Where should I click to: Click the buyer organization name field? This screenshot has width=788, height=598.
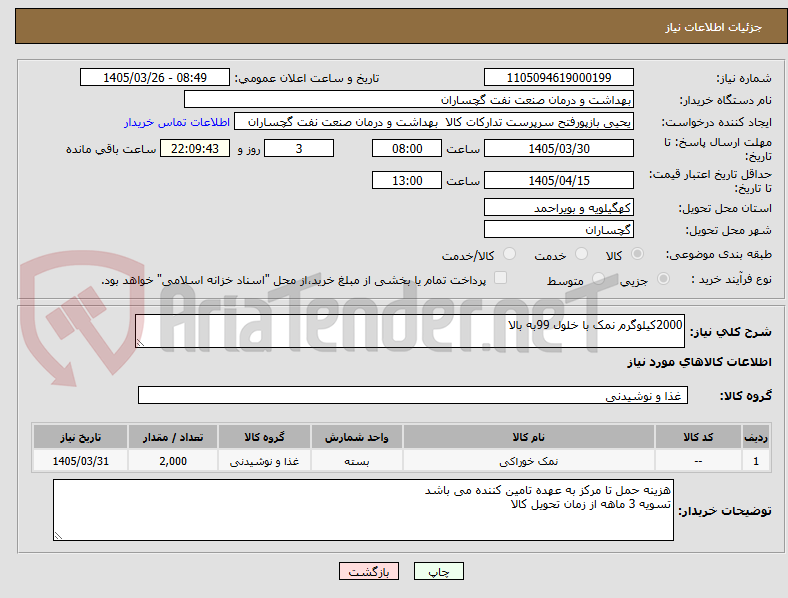[x=409, y=99]
